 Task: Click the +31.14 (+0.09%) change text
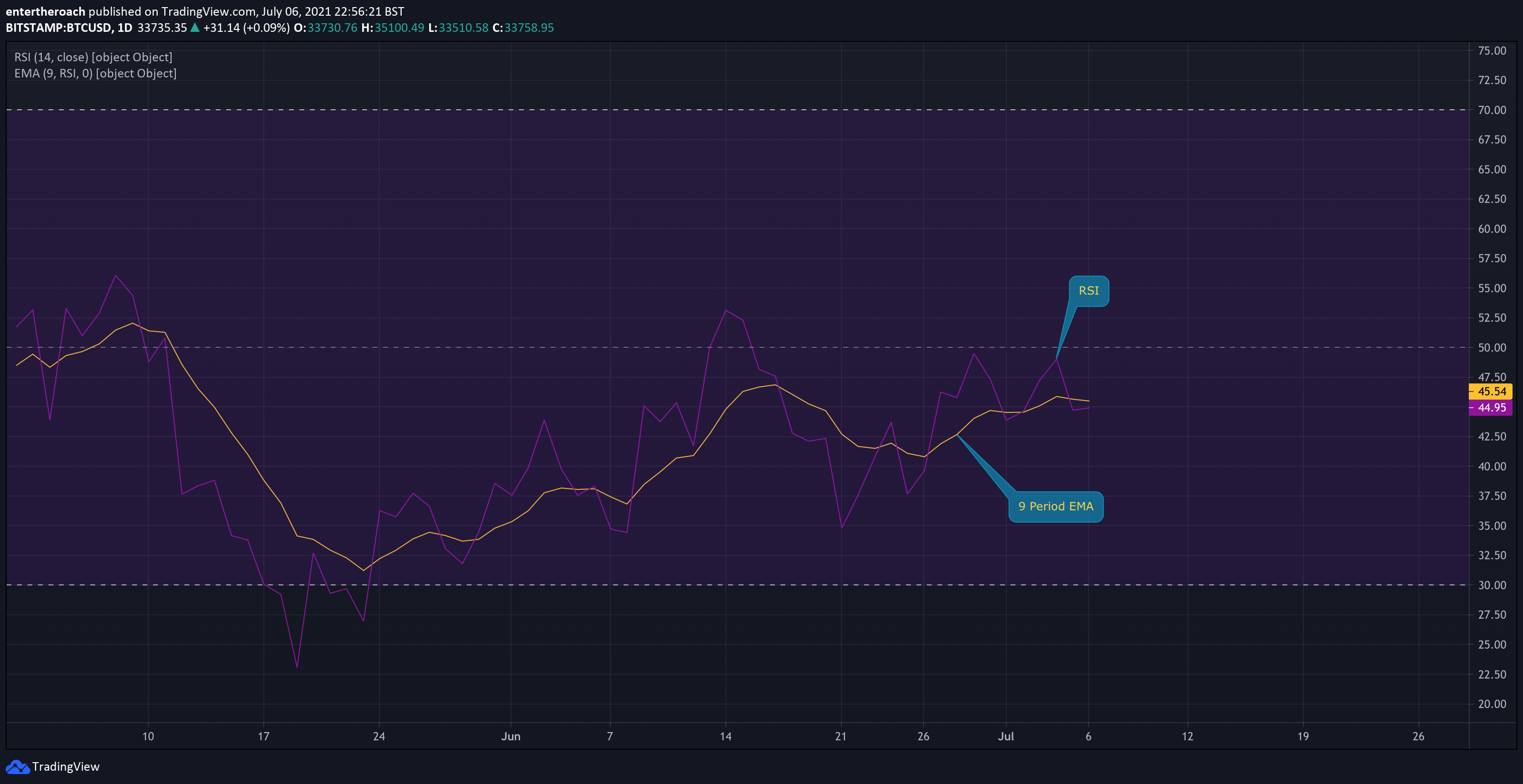coord(247,28)
